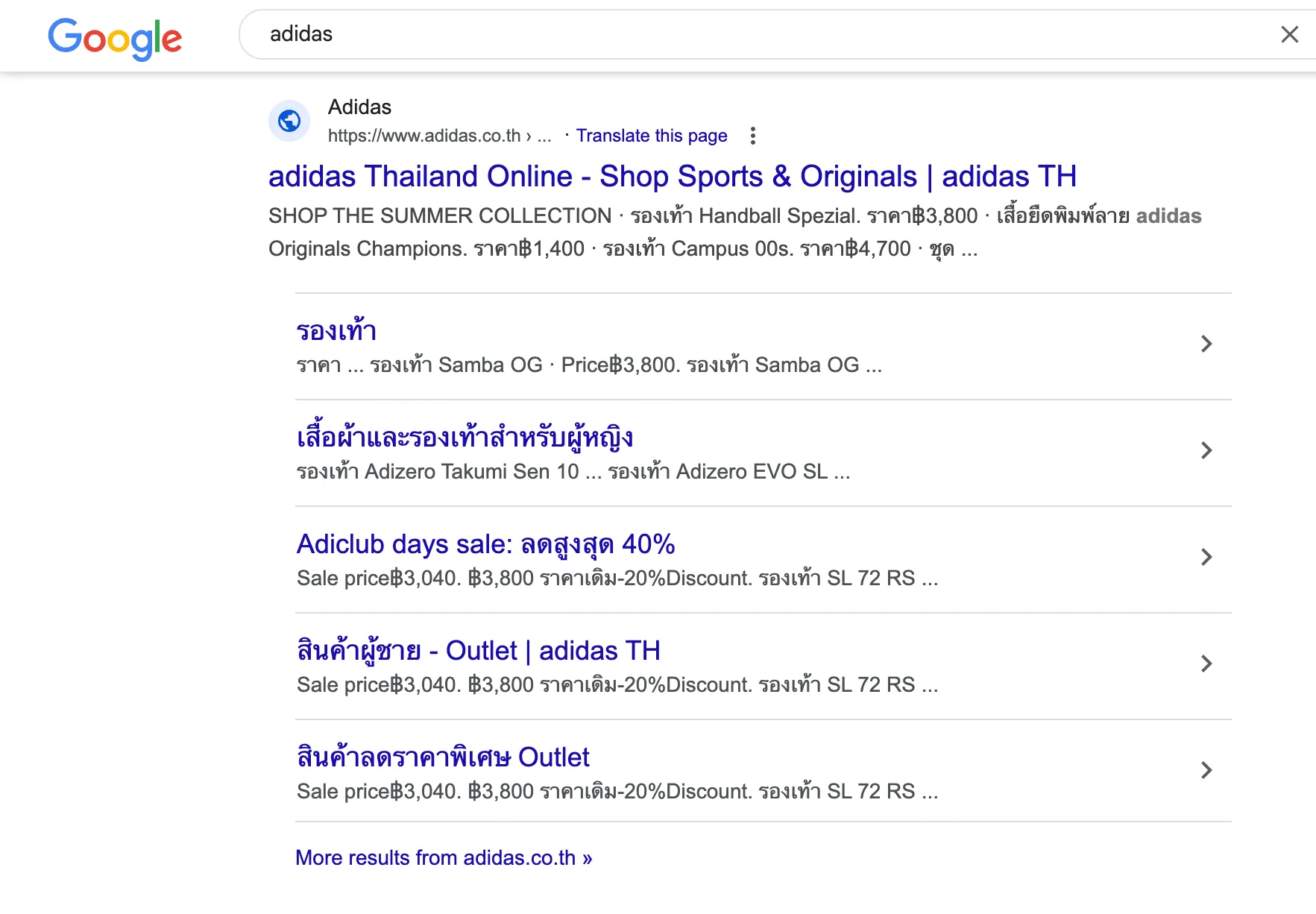The height and width of the screenshot is (914, 1316).
Task: Click the Adidas site name label
Action: click(x=359, y=107)
